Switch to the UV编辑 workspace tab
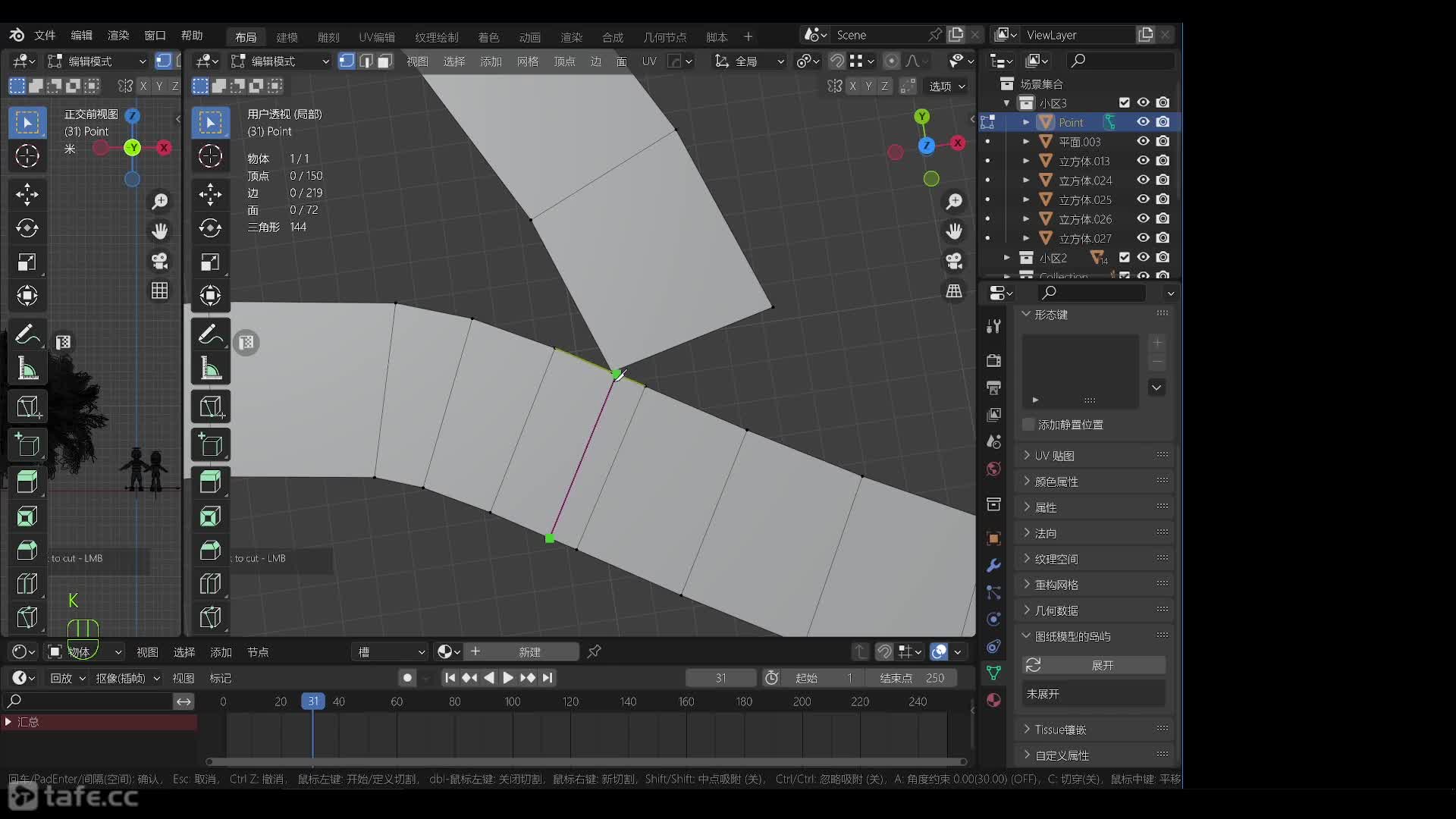This screenshot has width=1456, height=819. [x=377, y=37]
